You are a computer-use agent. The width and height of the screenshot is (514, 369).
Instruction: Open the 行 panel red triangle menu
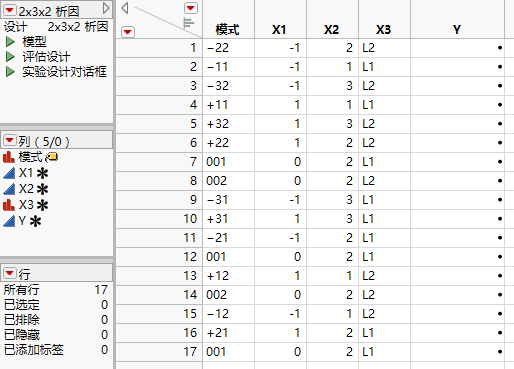tap(9, 273)
